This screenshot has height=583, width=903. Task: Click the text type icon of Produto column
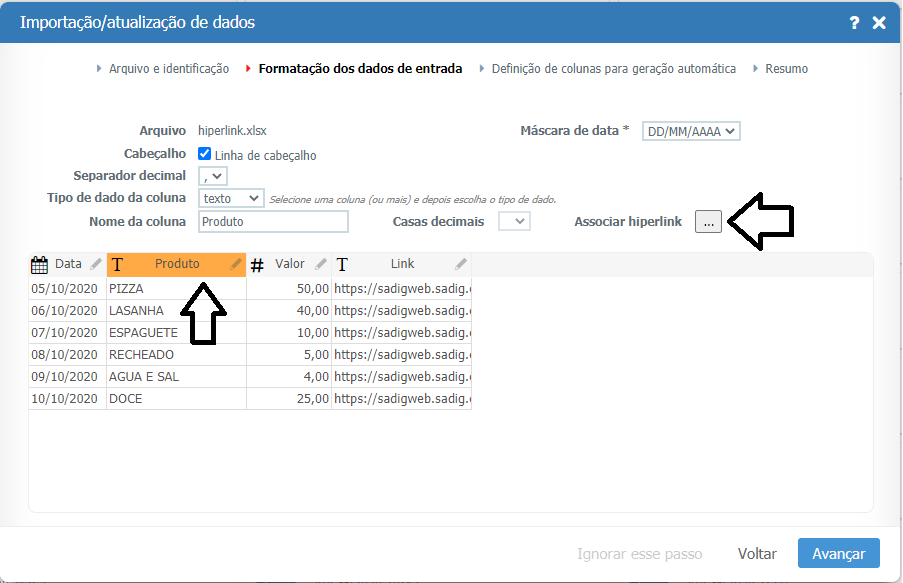click(x=118, y=265)
